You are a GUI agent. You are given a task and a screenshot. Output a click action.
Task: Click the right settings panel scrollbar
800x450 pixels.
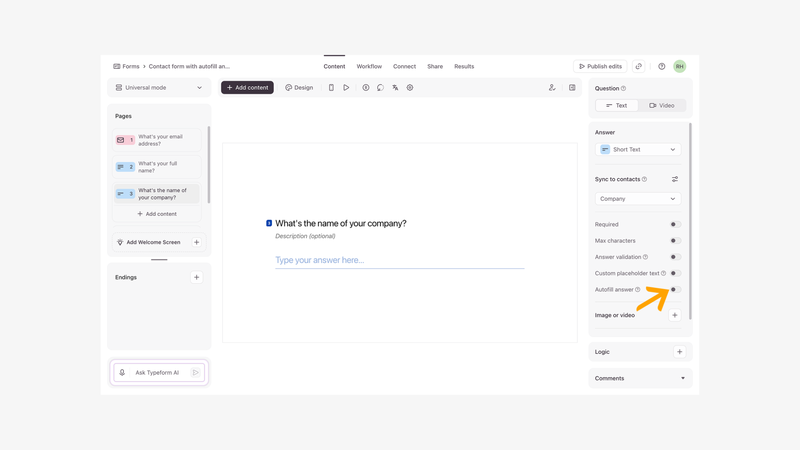pos(690,221)
